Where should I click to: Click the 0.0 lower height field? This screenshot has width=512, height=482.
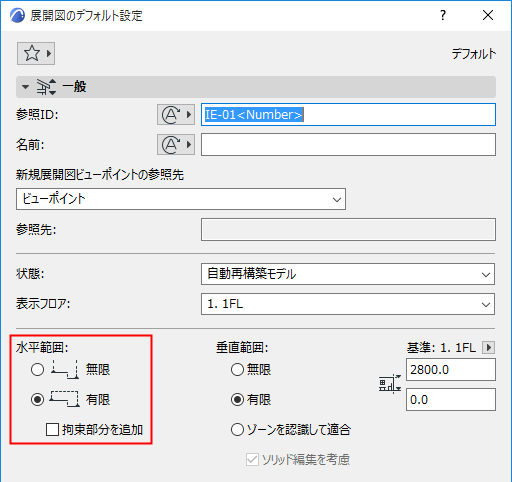(451, 399)
